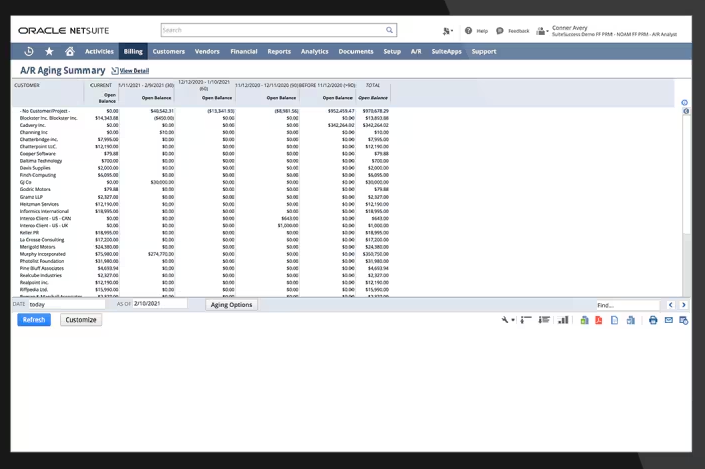Click the circular icon below info icon
This screenshot has height=469, width=705.
point(686,111)
